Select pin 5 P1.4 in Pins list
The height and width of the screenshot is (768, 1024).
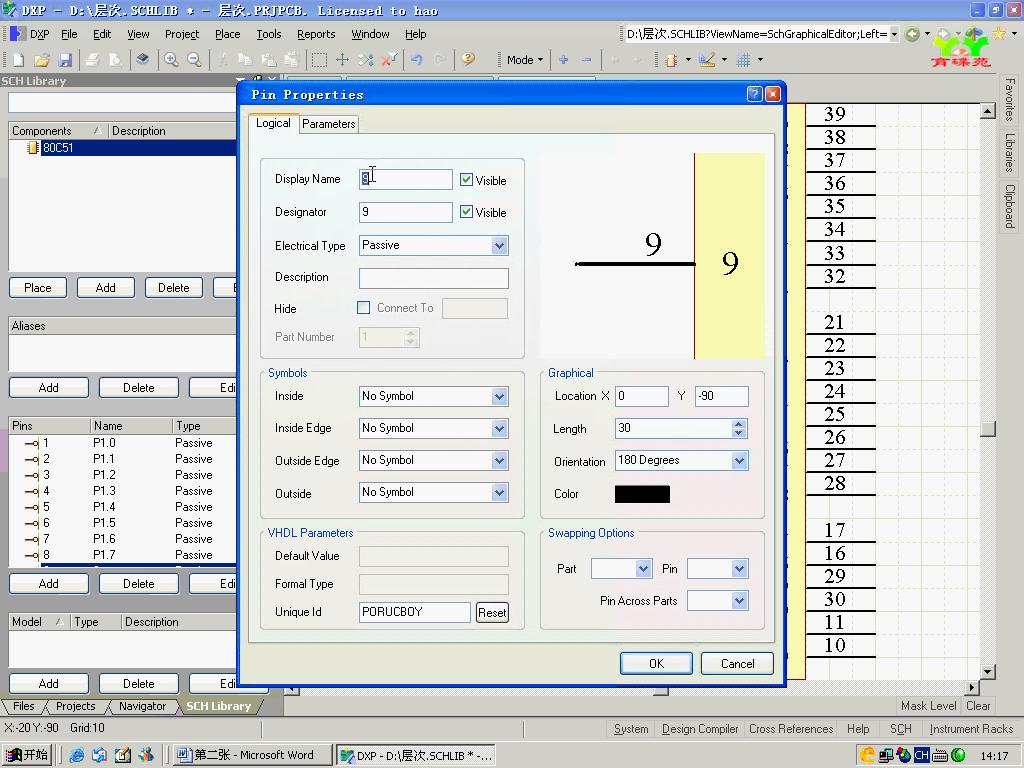pos(123,507)
